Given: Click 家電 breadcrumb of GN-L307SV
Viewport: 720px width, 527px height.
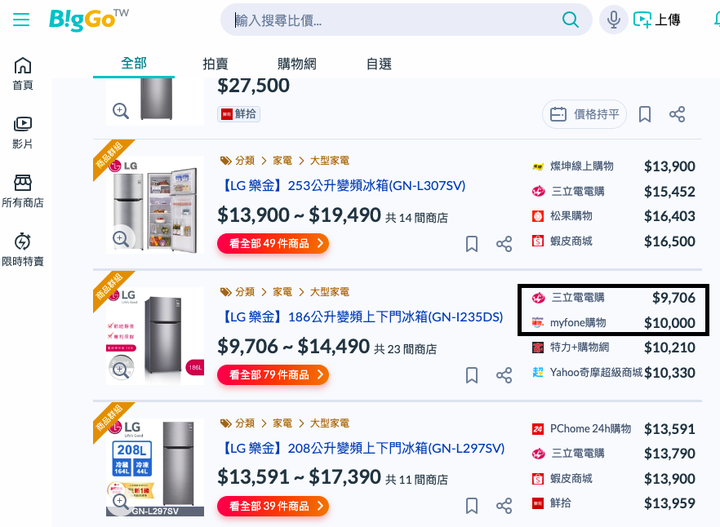Looking at the screenshot, I should point(282,161).
